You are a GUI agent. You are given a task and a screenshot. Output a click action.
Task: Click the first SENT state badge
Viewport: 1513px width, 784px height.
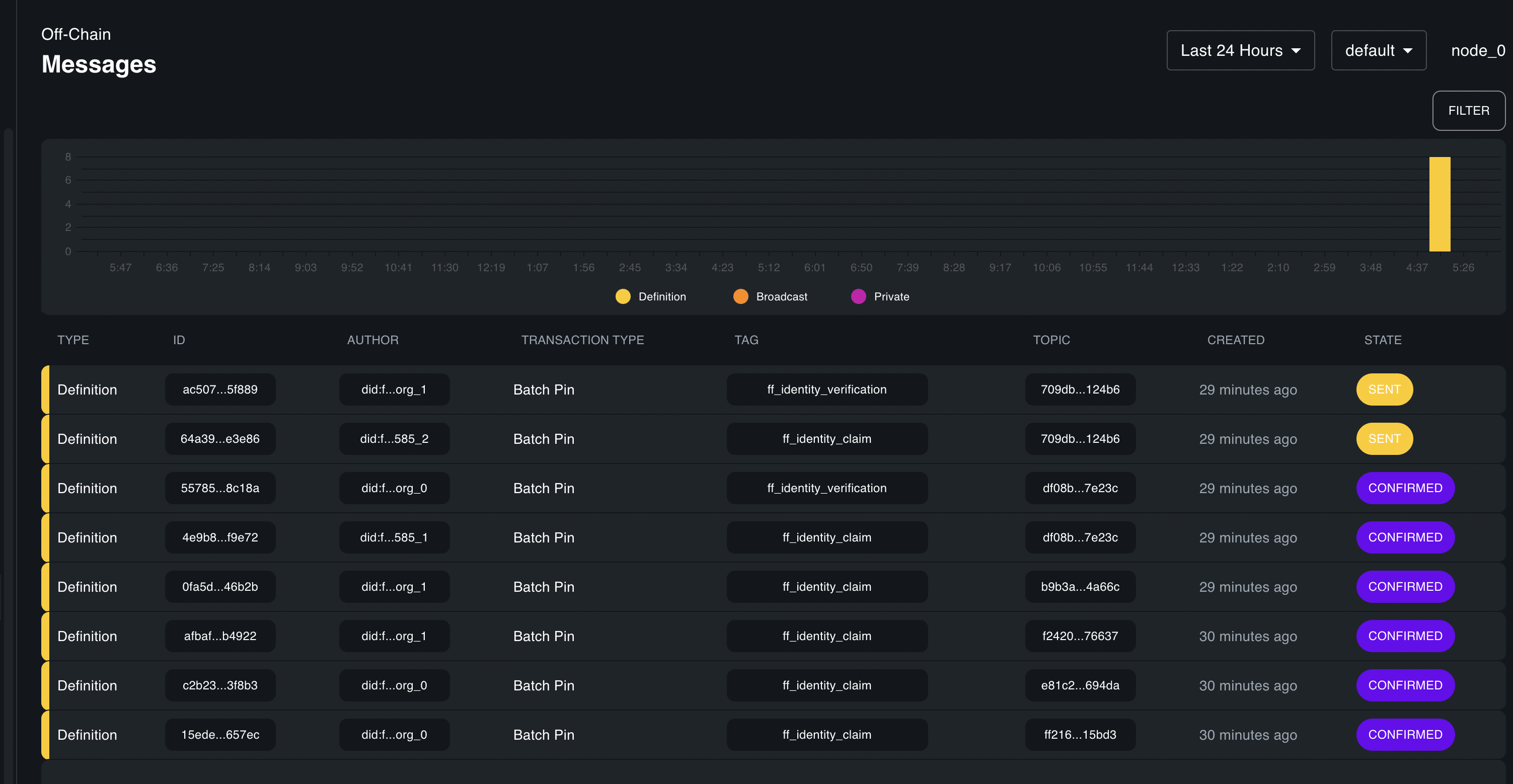pyautogui.click(x=1384, y=389)
